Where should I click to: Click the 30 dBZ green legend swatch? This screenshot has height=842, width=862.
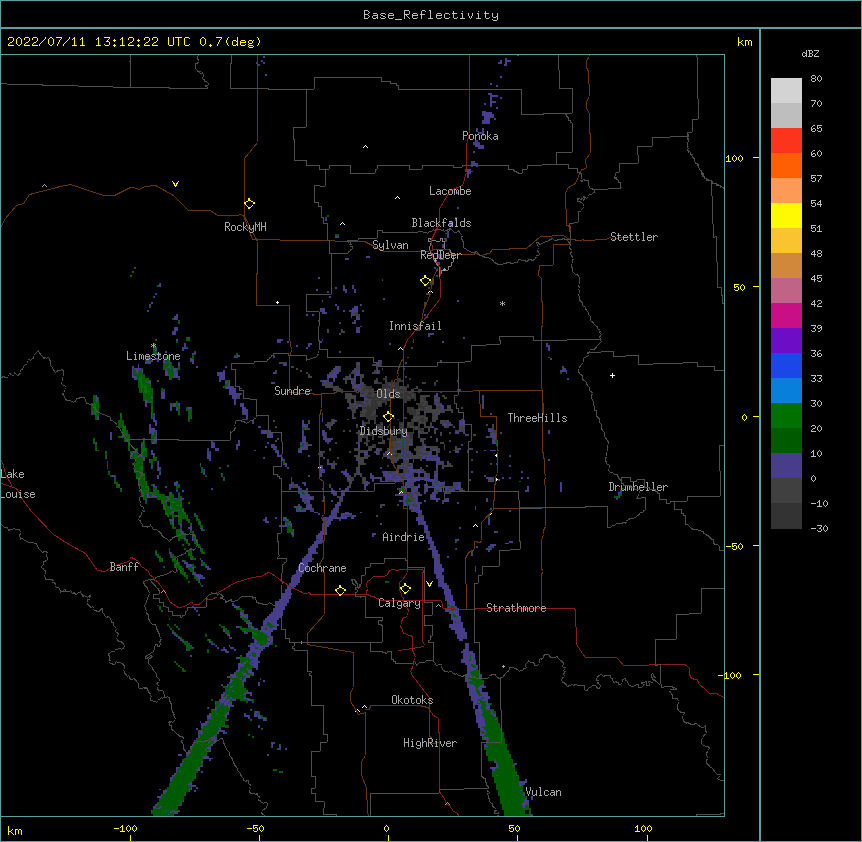[786, 416]
